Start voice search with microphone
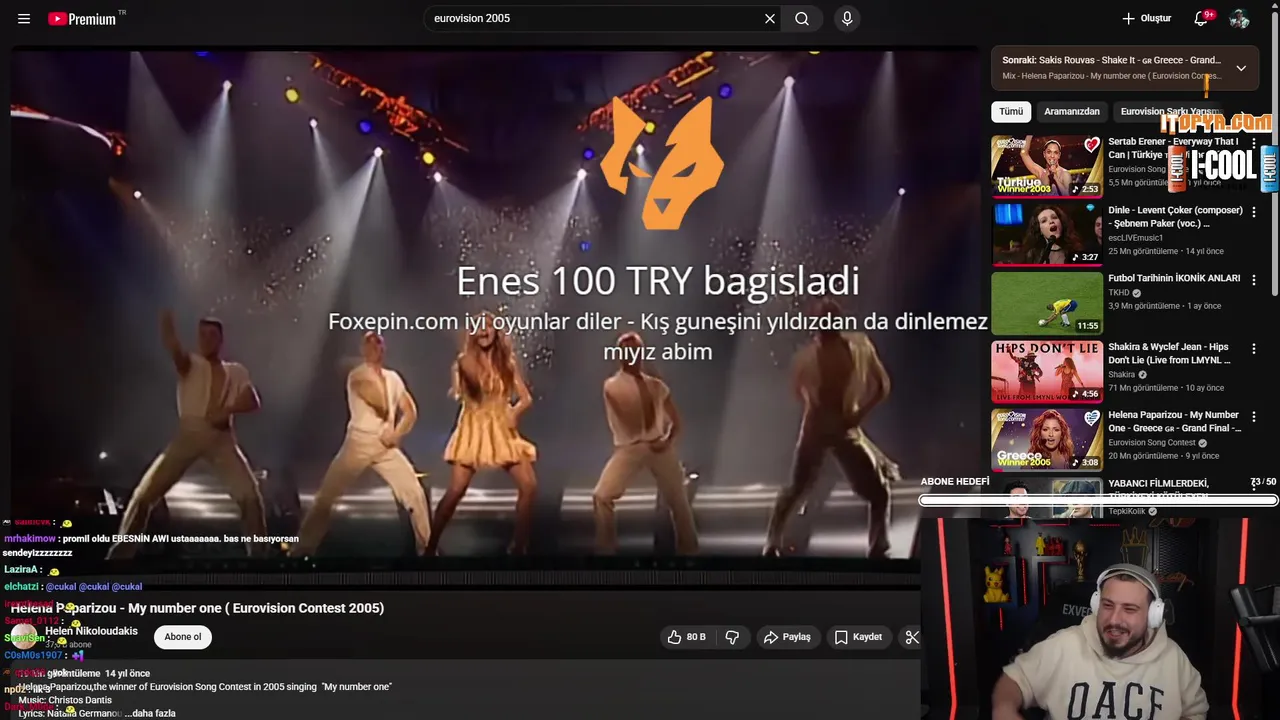1280x720 pixels. click(847, 19)
